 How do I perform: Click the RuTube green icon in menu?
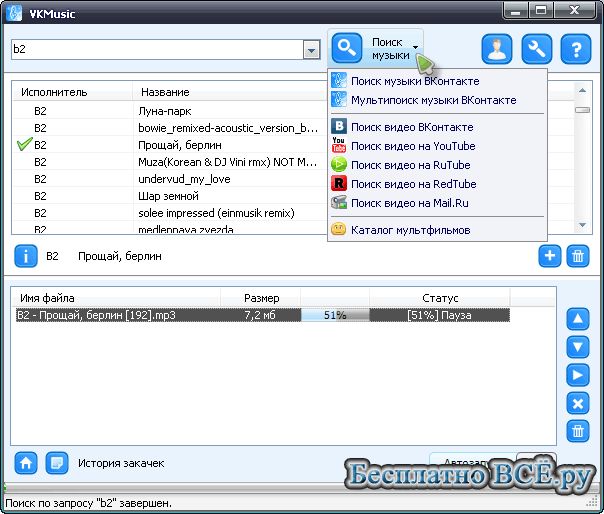point(339,165)
